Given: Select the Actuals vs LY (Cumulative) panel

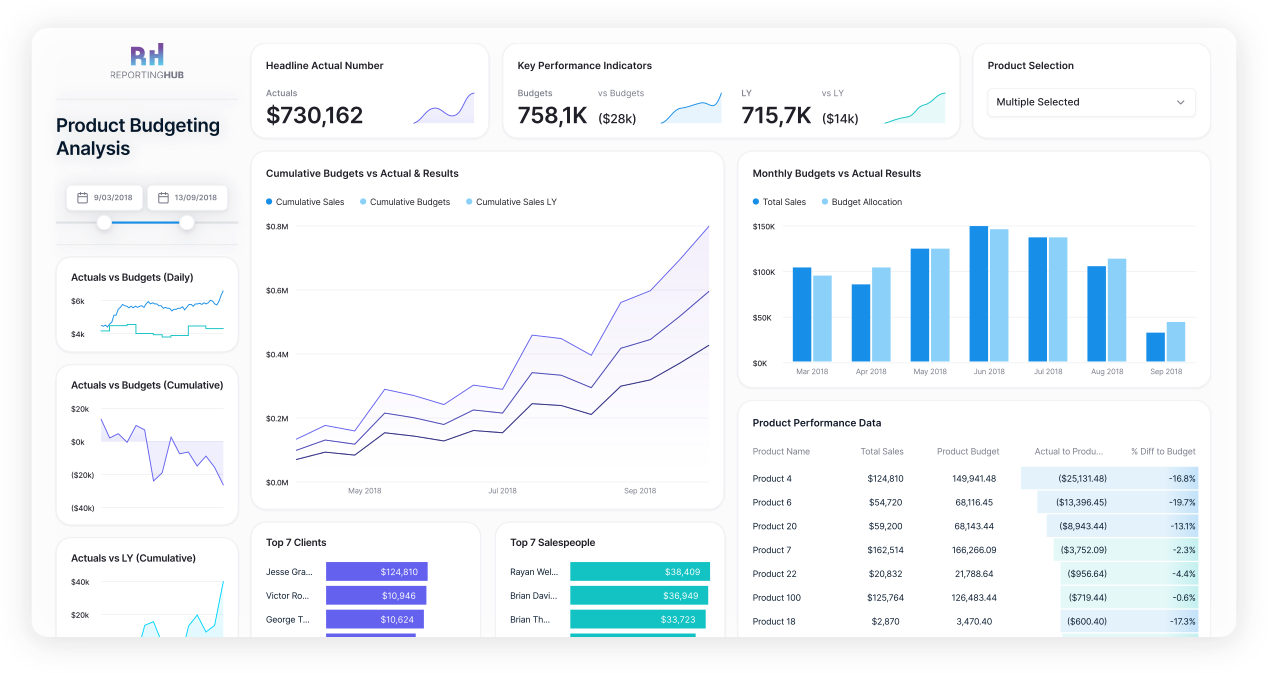Looking at the screenshot, I should pos(146,590).
